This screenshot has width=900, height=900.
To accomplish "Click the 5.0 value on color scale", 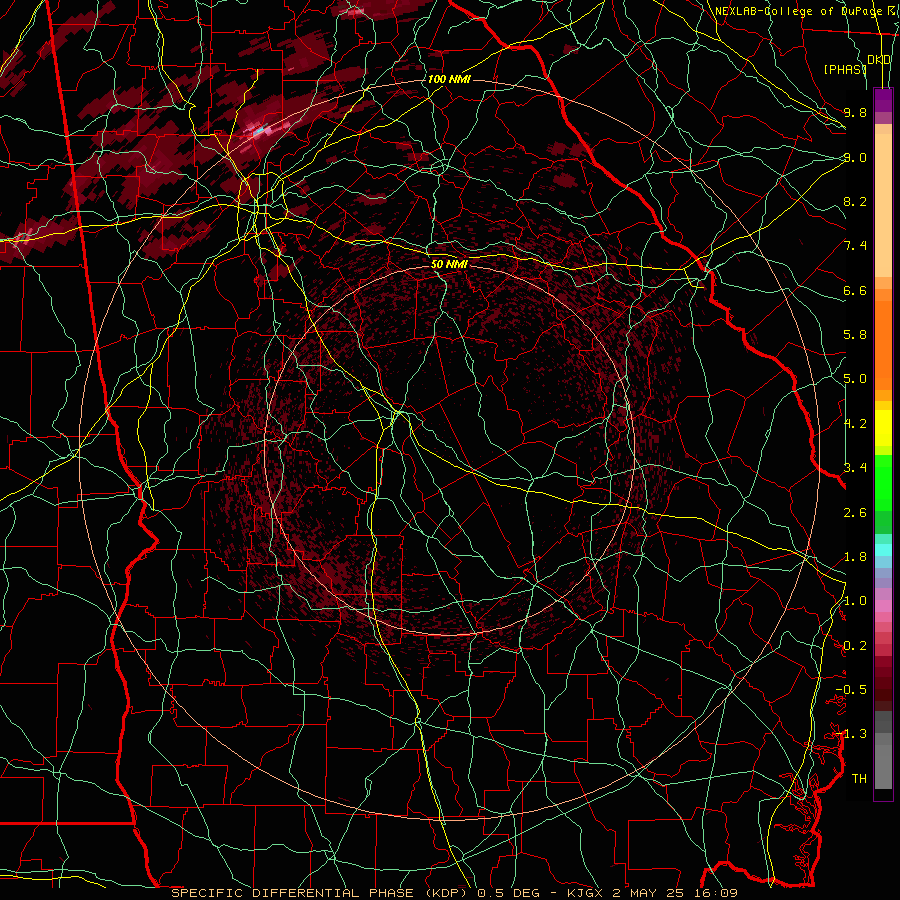I will tap(855, 379).
